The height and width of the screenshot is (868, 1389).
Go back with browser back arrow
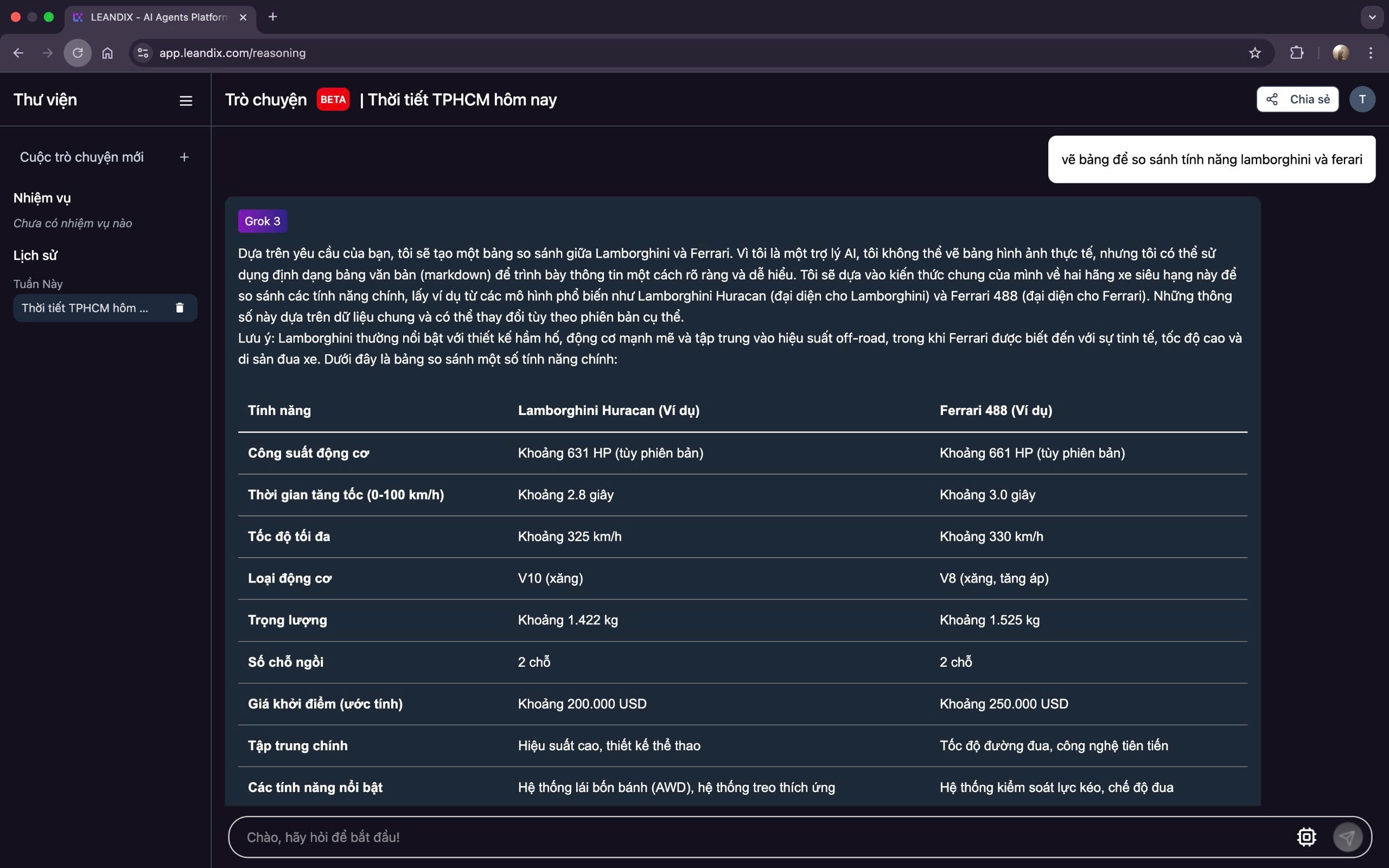18,53
